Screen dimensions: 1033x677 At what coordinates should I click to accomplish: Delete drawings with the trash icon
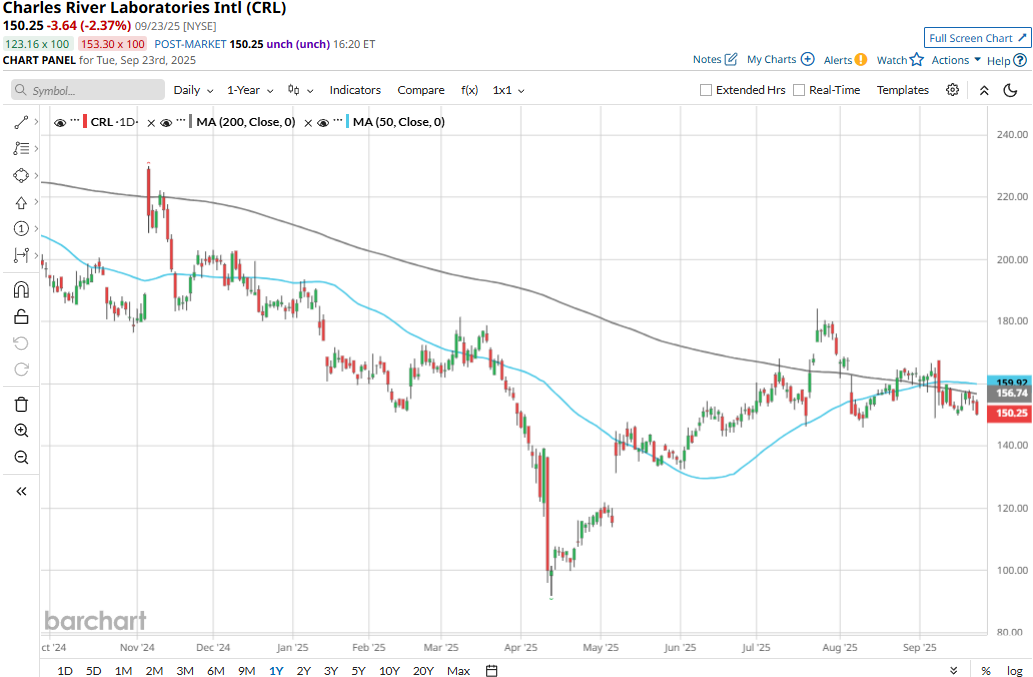[x=21, y=404]
